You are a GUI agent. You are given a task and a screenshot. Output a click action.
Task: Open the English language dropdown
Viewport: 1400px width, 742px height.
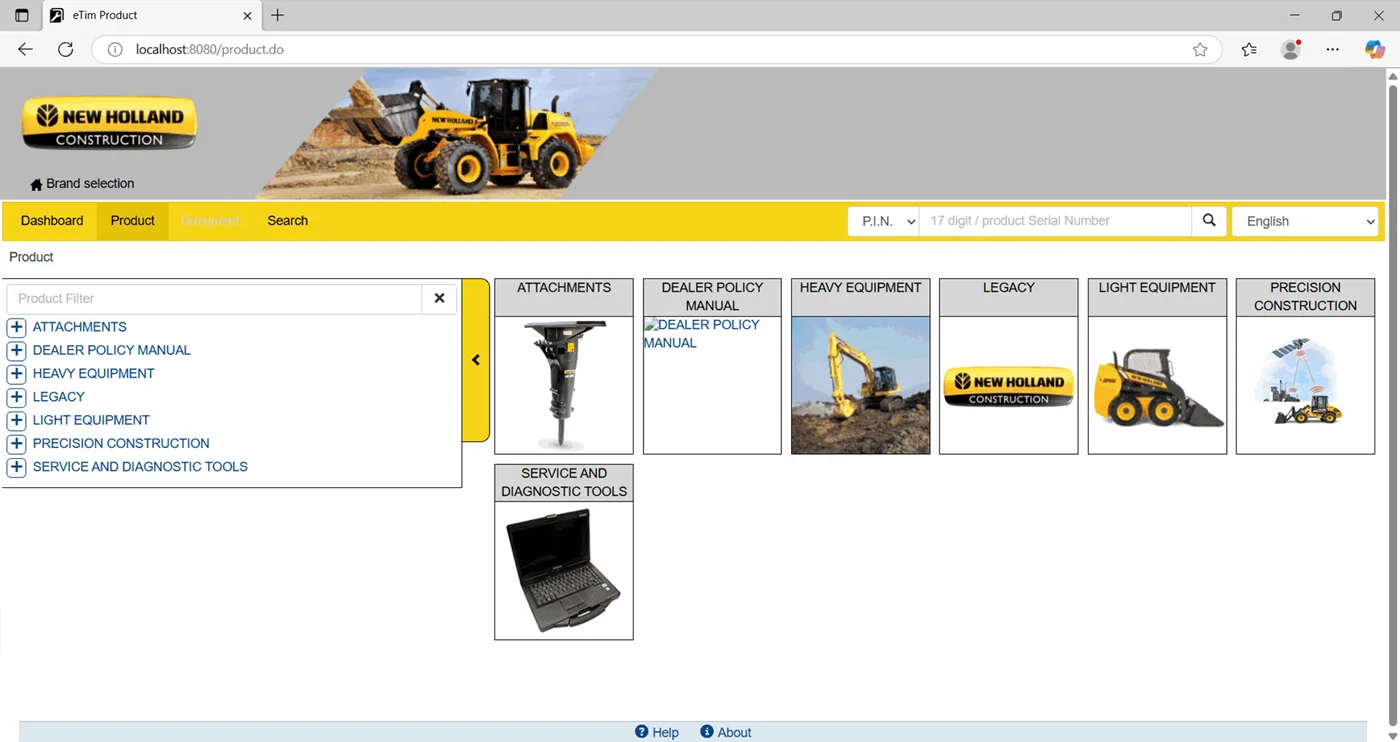1305,221
